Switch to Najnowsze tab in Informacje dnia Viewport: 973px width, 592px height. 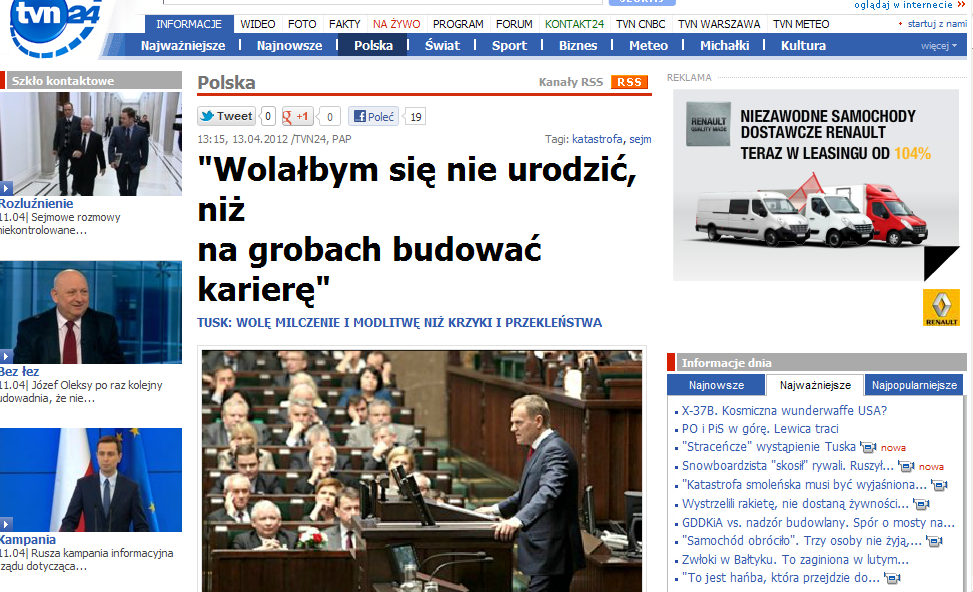[x=716, y=385]
